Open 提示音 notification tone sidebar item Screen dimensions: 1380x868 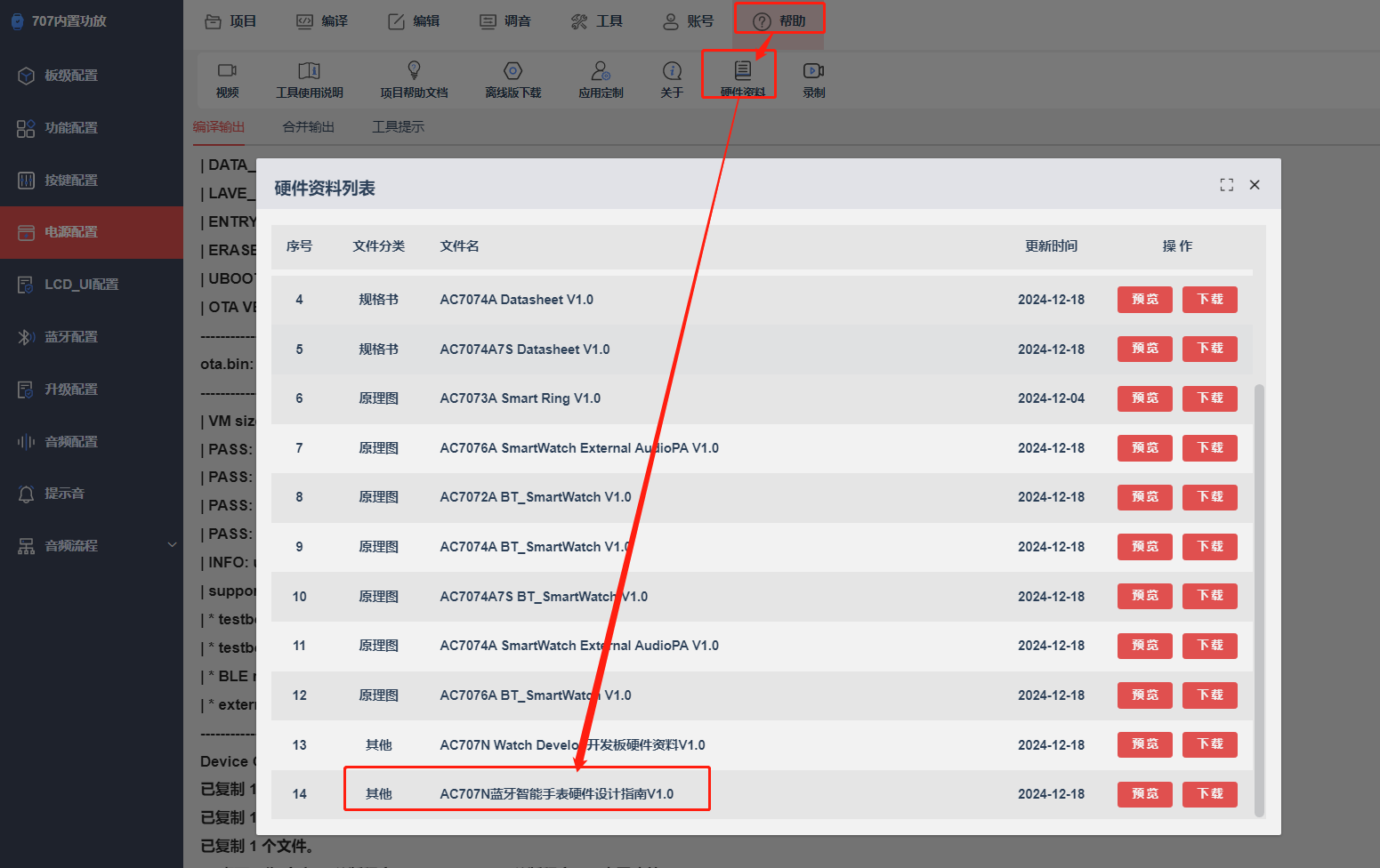[x=92, y=494]
